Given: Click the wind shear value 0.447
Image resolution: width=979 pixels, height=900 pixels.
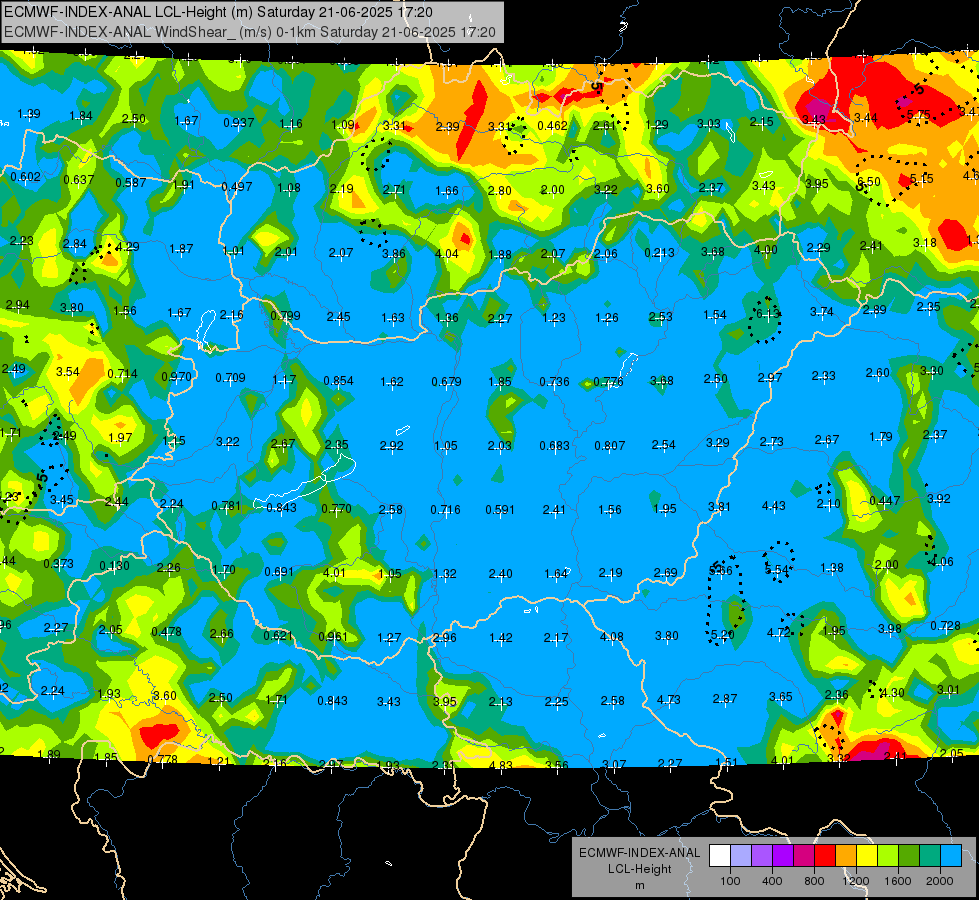Looking at the screenshot, I should point(885,500).
